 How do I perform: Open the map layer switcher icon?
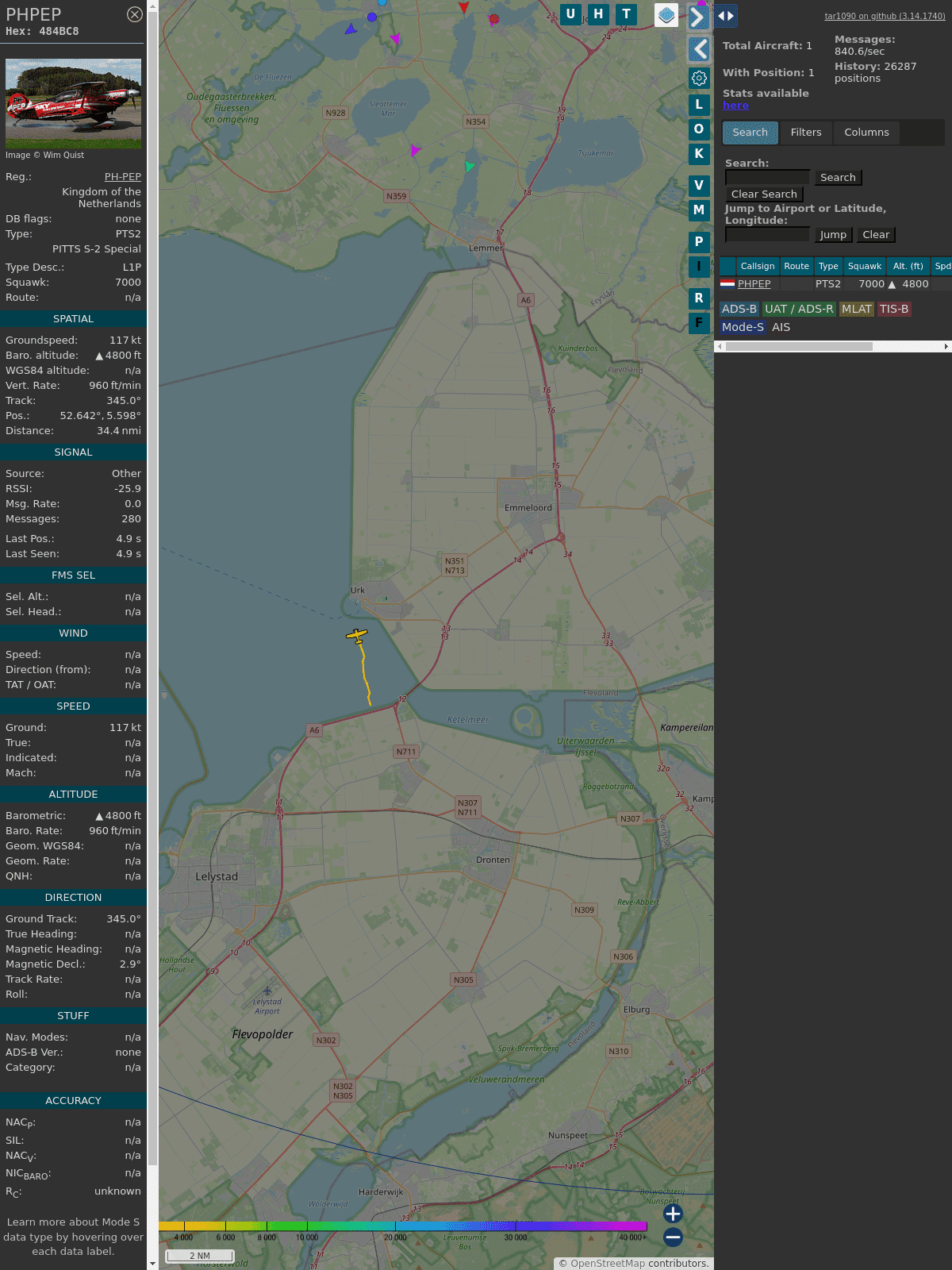click(666, 14)
